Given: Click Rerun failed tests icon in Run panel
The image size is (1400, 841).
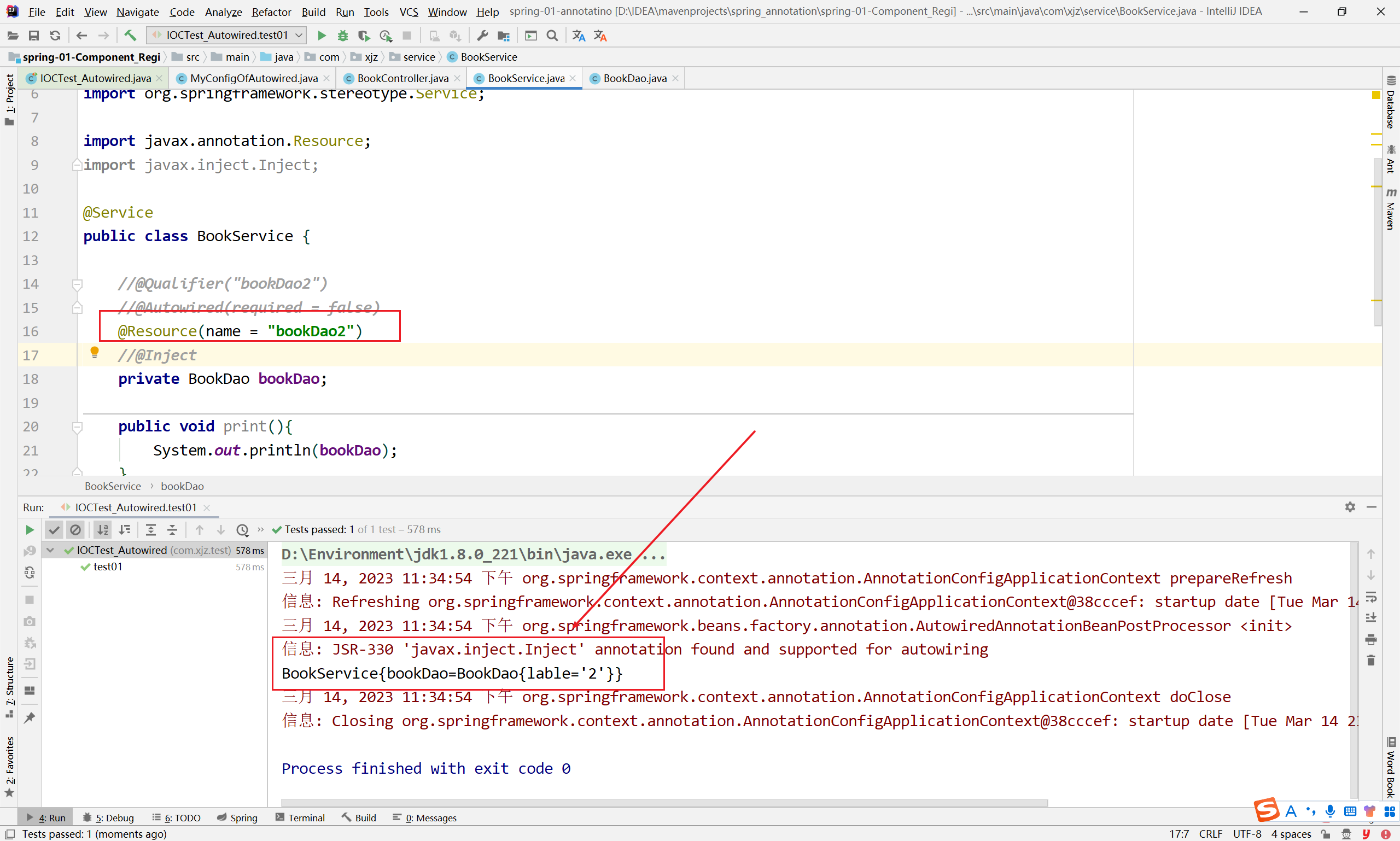Looking at the screenshot, I should (30, 551).
